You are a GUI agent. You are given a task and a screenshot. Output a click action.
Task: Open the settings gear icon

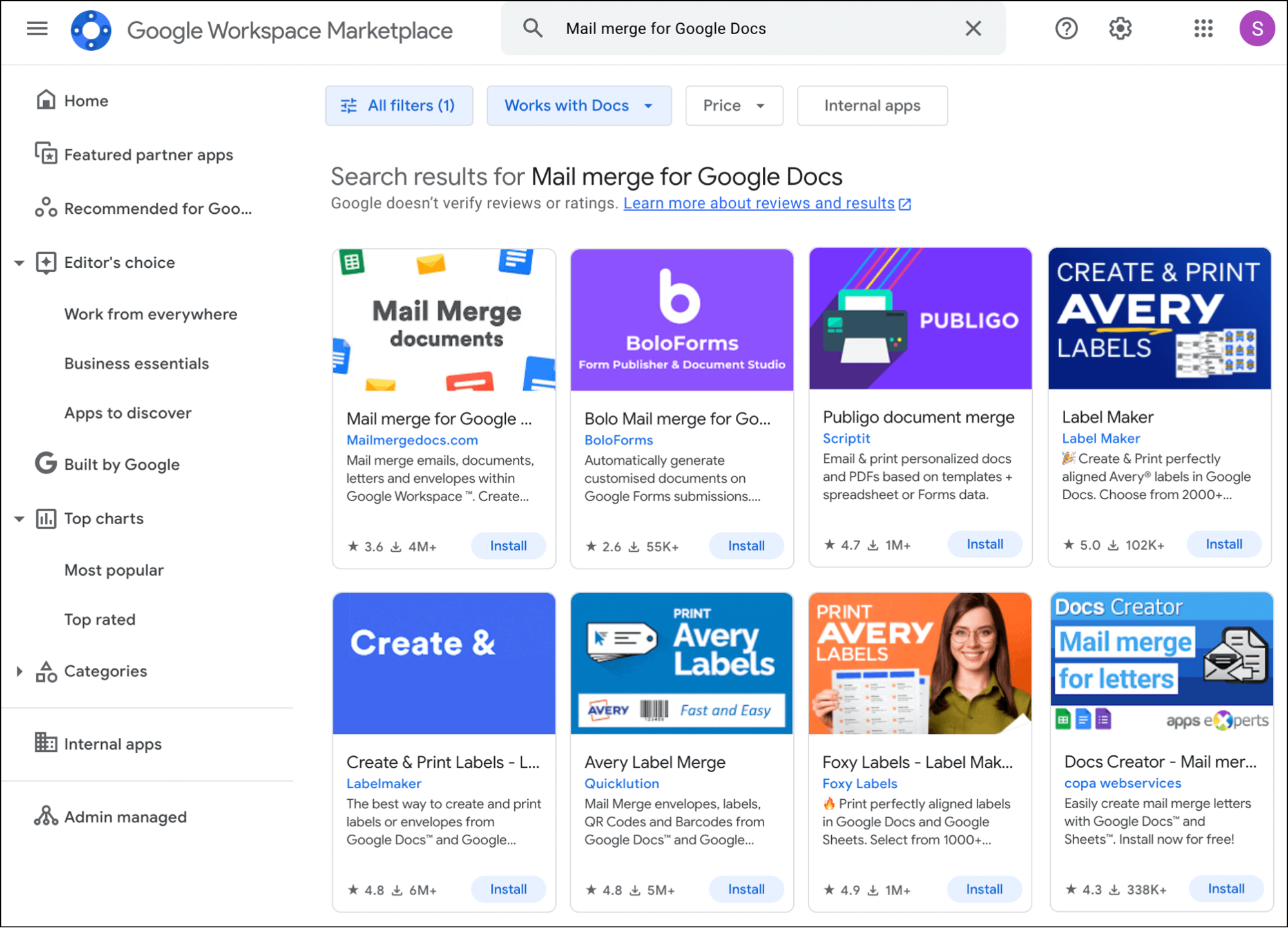(1120, 28)
